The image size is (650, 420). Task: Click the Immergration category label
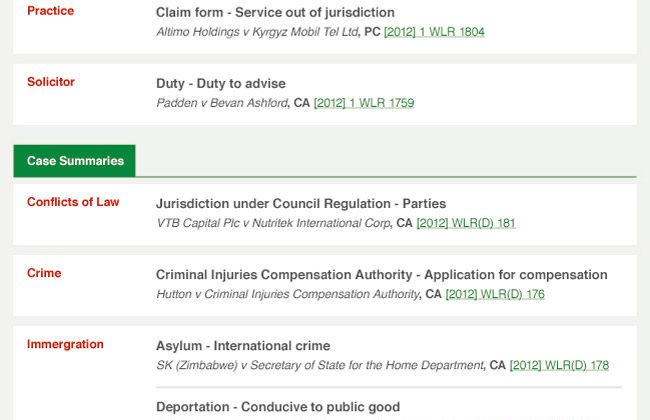[x=65, y=344]
